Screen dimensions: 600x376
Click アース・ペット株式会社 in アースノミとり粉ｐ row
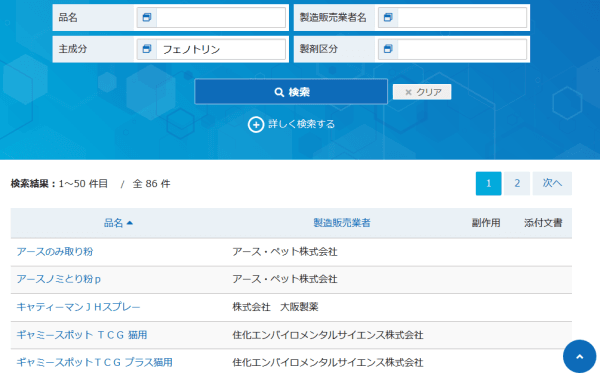(x=285, y=279)
